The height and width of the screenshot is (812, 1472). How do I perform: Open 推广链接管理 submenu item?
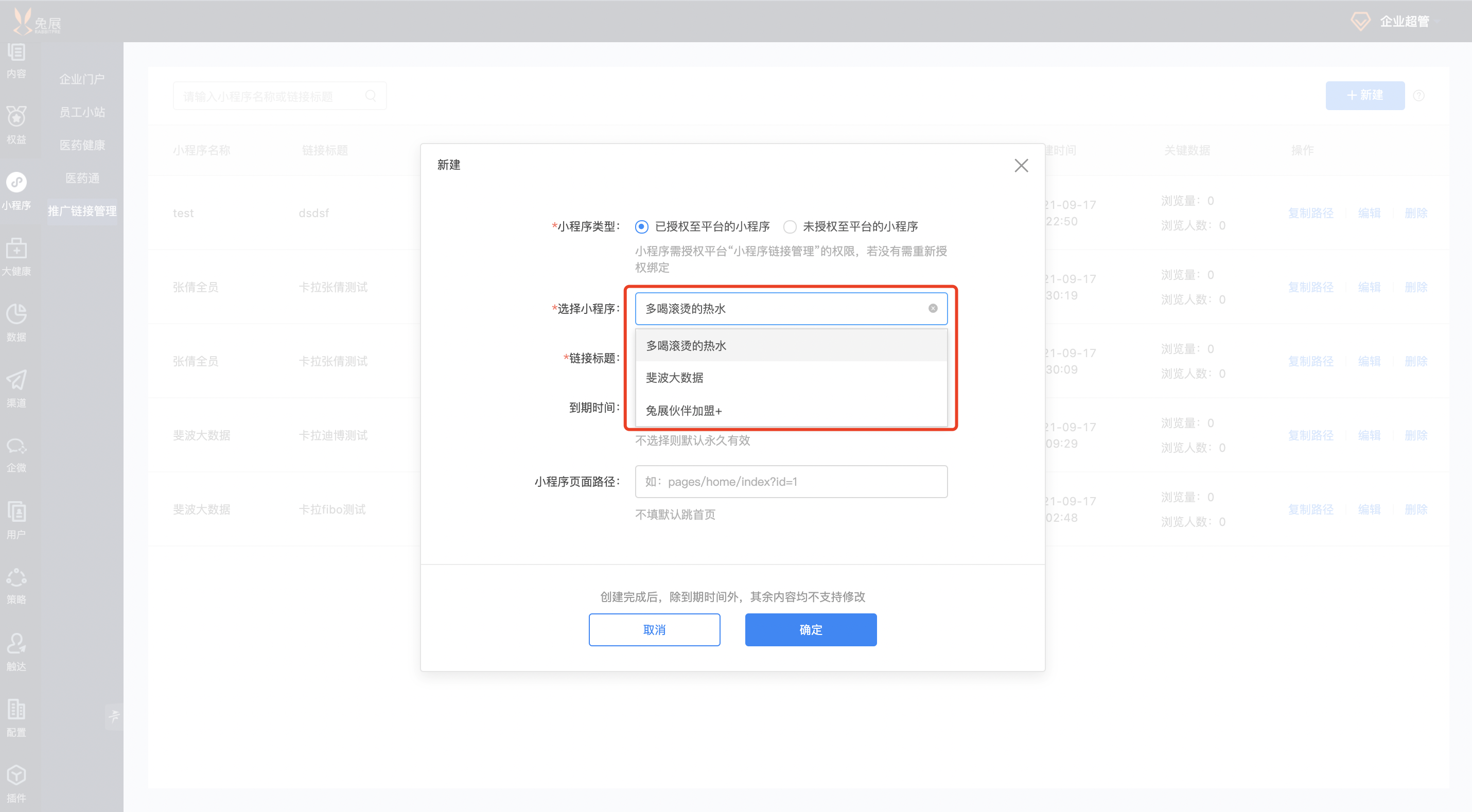click(82, 211)
